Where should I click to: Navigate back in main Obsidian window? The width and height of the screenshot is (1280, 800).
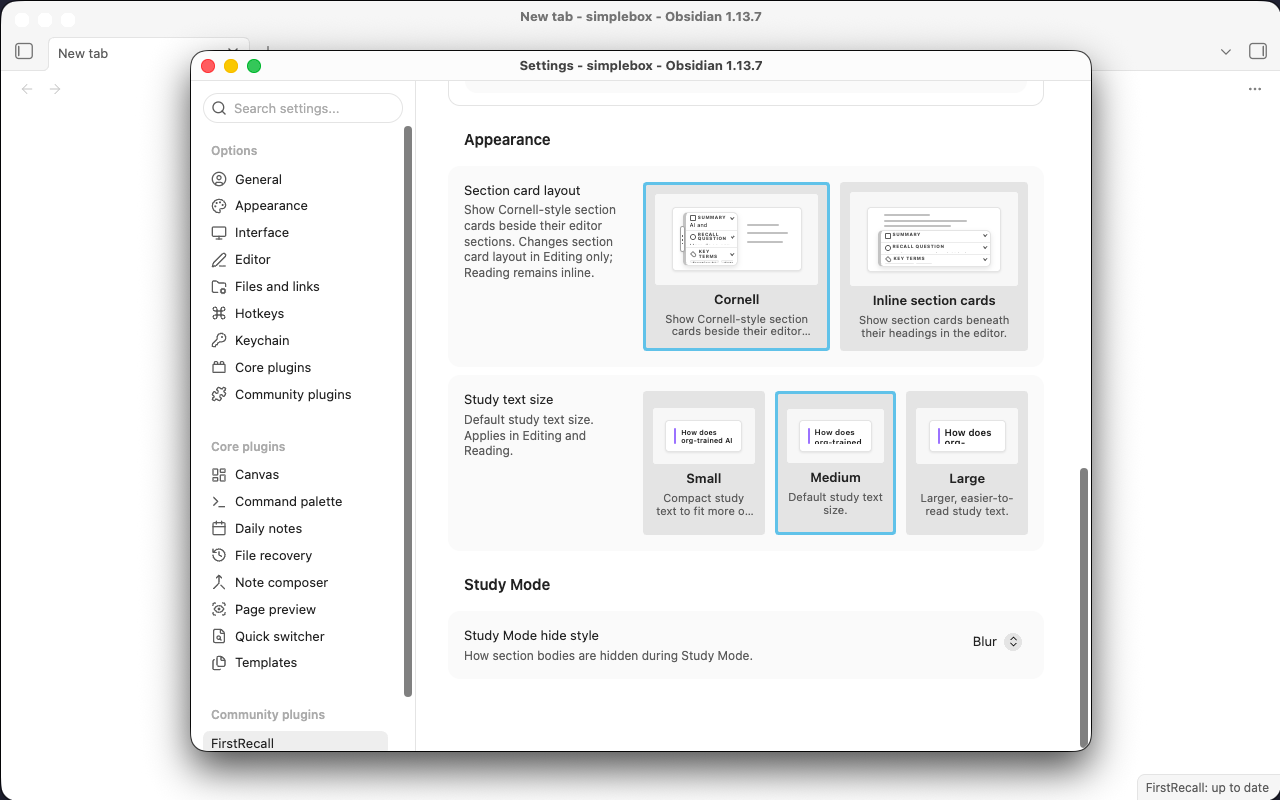pyautogui.click(x=27, y=89)
